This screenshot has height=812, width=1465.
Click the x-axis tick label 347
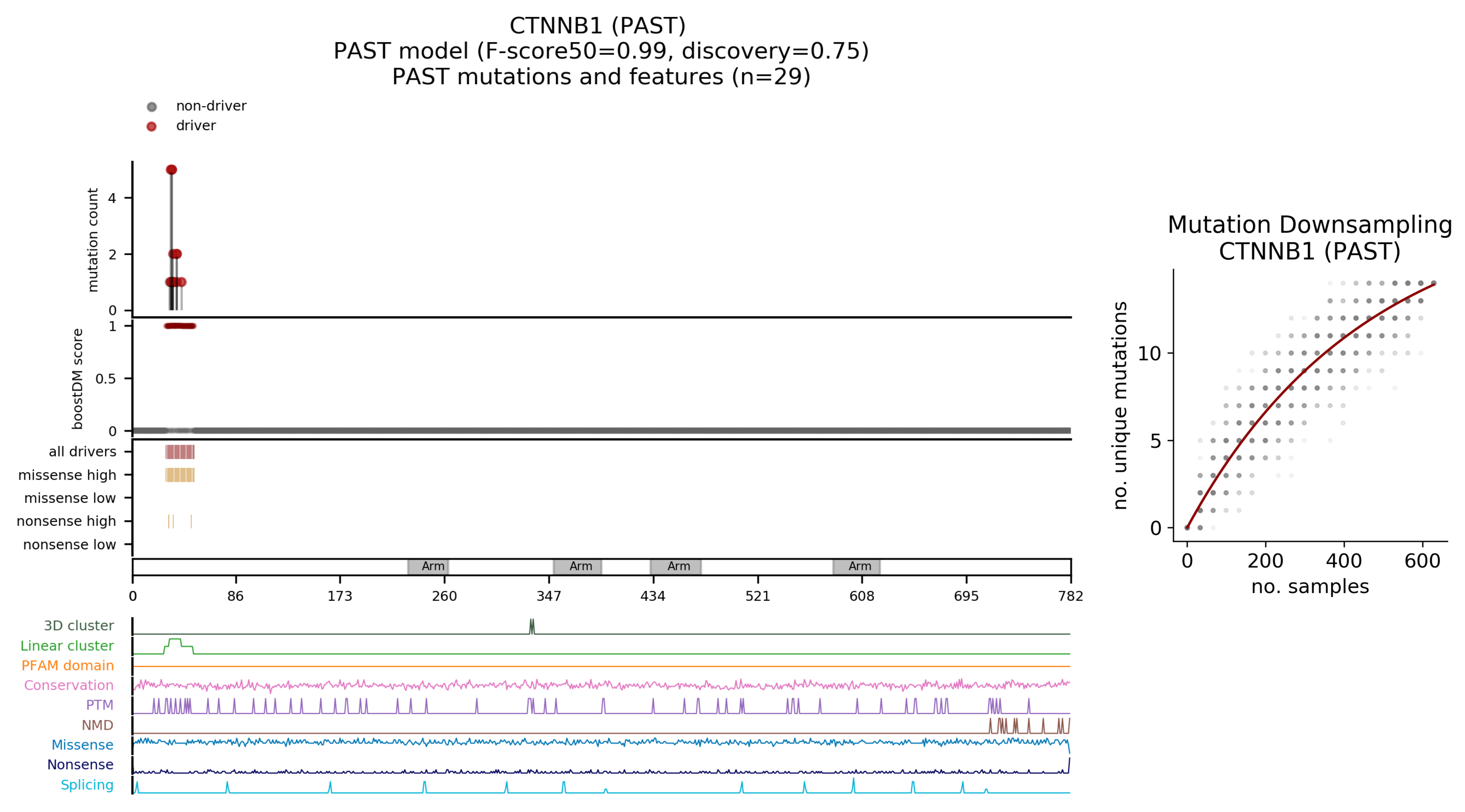coord(549,596)
